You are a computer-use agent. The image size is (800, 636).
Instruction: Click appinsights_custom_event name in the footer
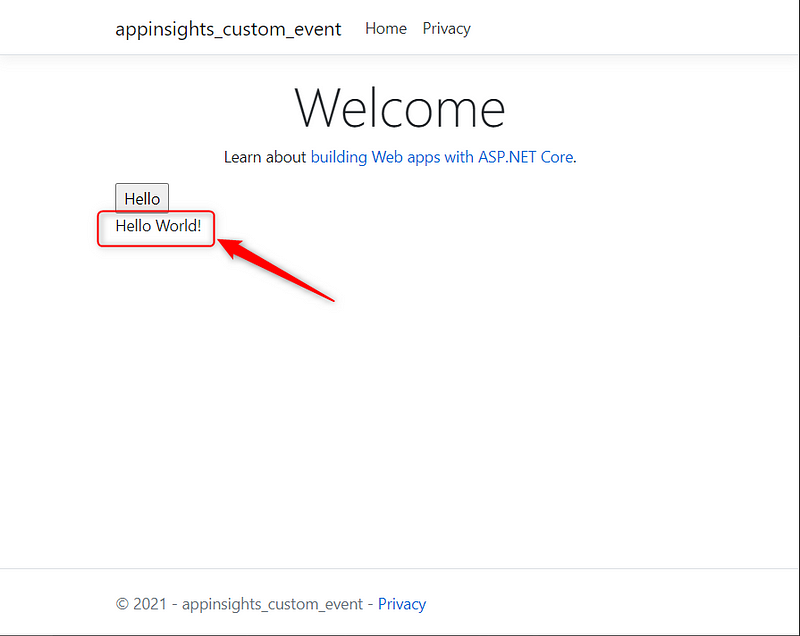270,604
